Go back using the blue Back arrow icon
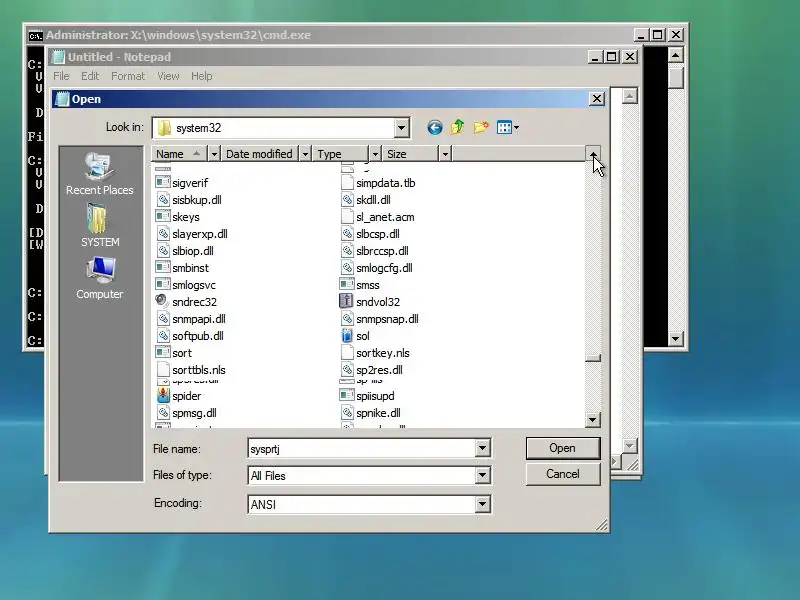This screenshot has width=800, height=600. [435, 128]
